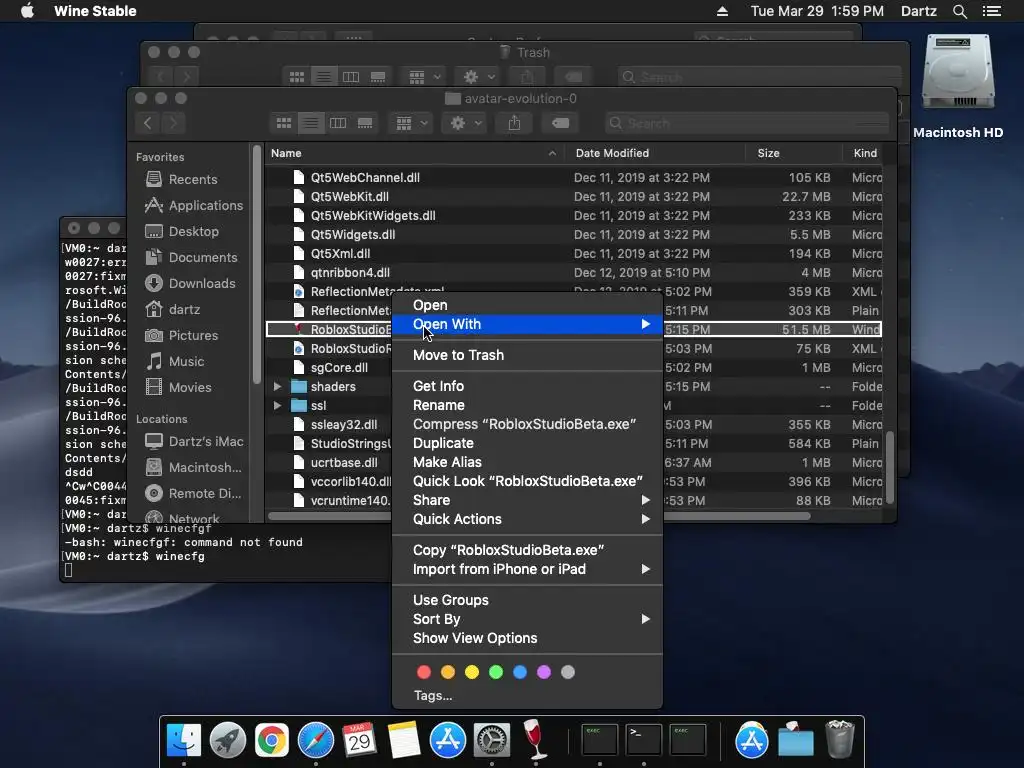This screenshot has width=1024, height=768.
Task: Expand the ssl folder disclosure triangle
Action: 278,406
